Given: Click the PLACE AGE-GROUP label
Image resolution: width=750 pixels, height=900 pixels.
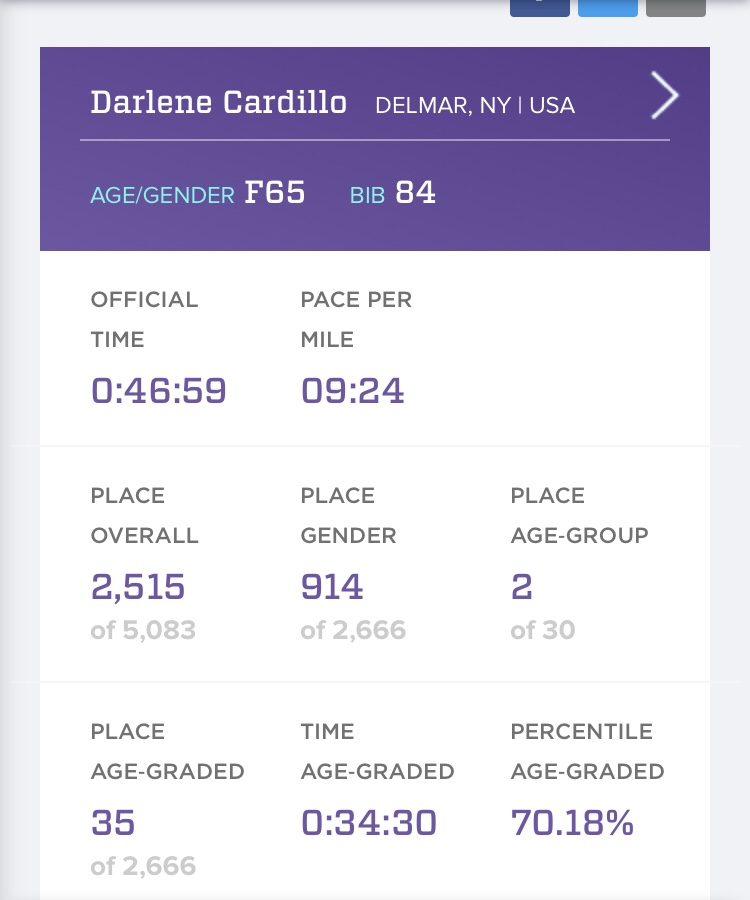Looking at the screenshot, I should (579, 515).
